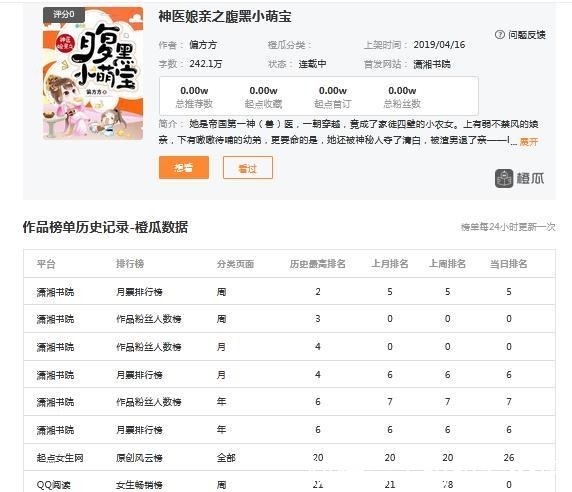This screenshot has height=492, width=572.
Task: Click the 女生畅销榜 ranking cell
Action: [139, 485]
